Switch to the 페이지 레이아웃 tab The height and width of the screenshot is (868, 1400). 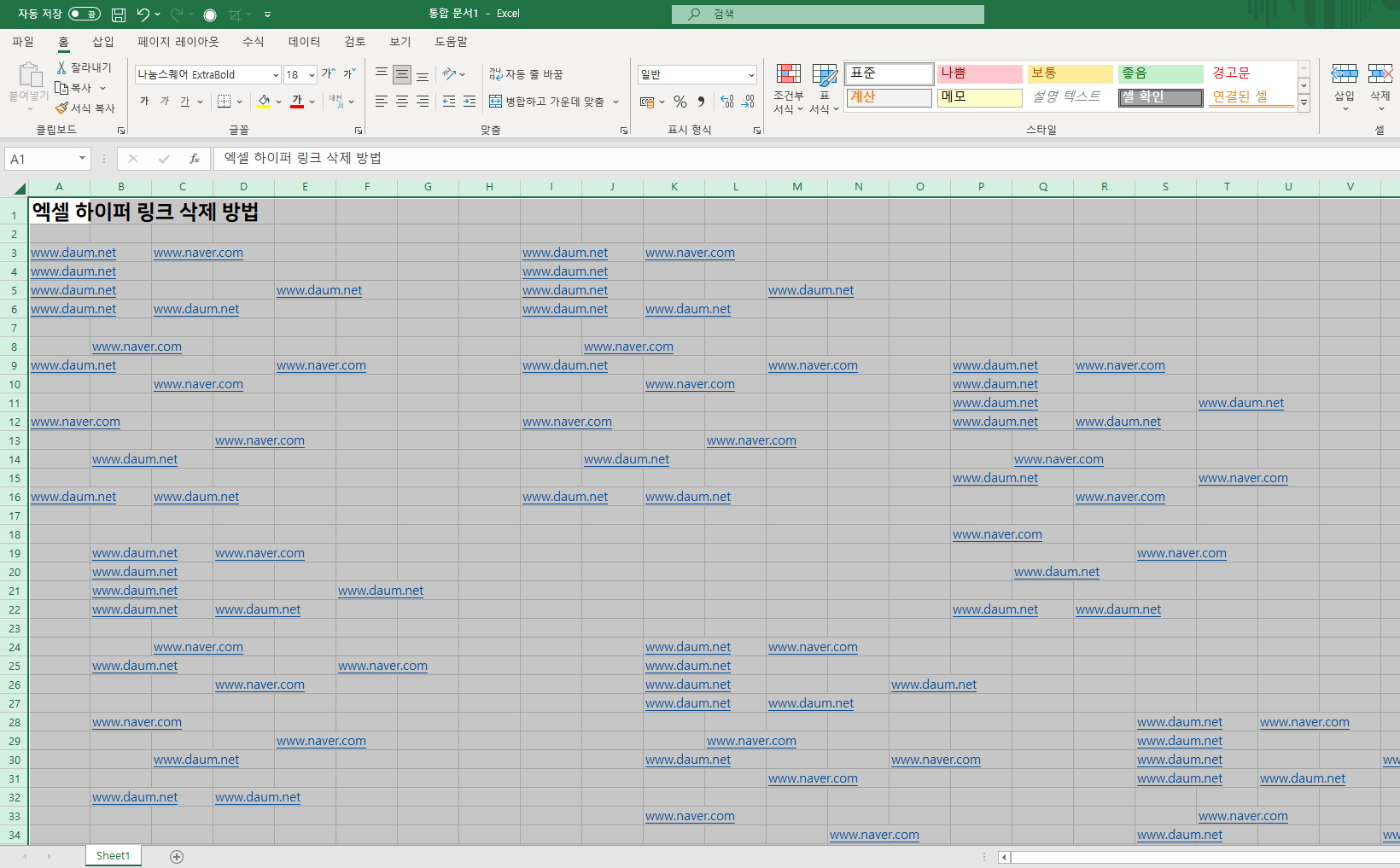(178, 41)
